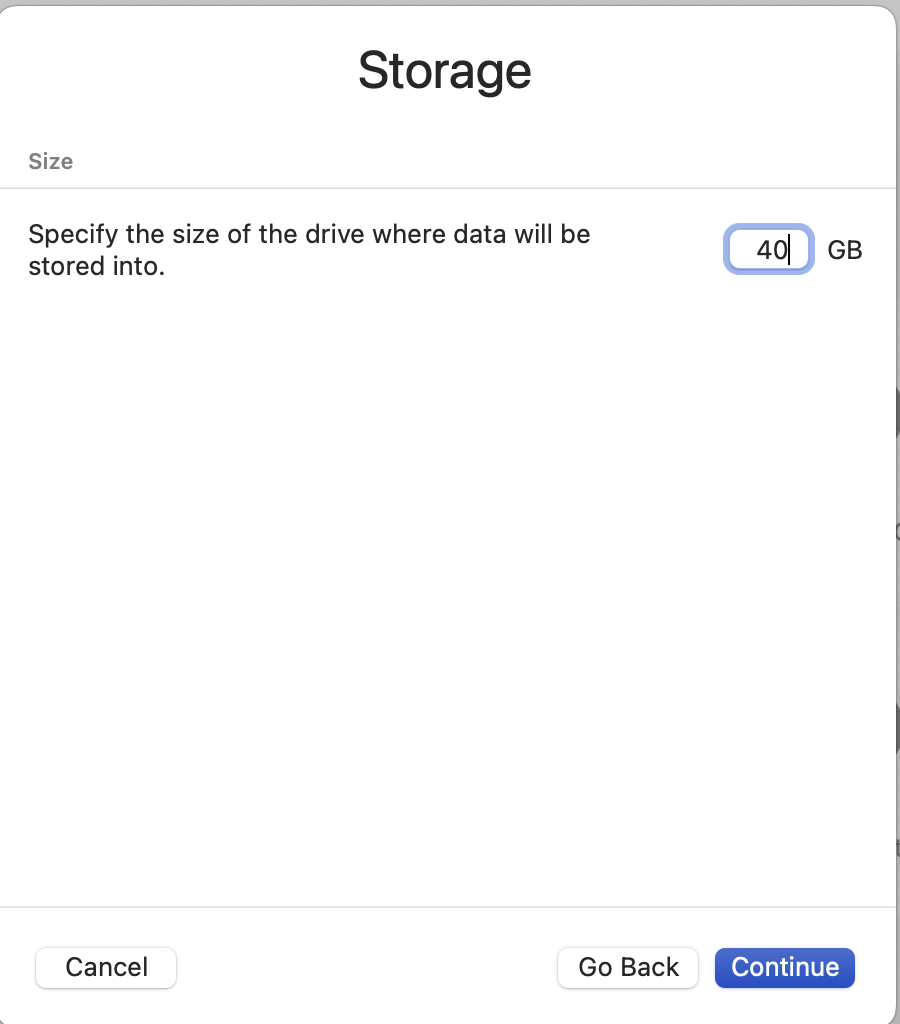Confirm storage size with blue Continue button
This screenshot has width=900, height=1024.
[784, 967]
